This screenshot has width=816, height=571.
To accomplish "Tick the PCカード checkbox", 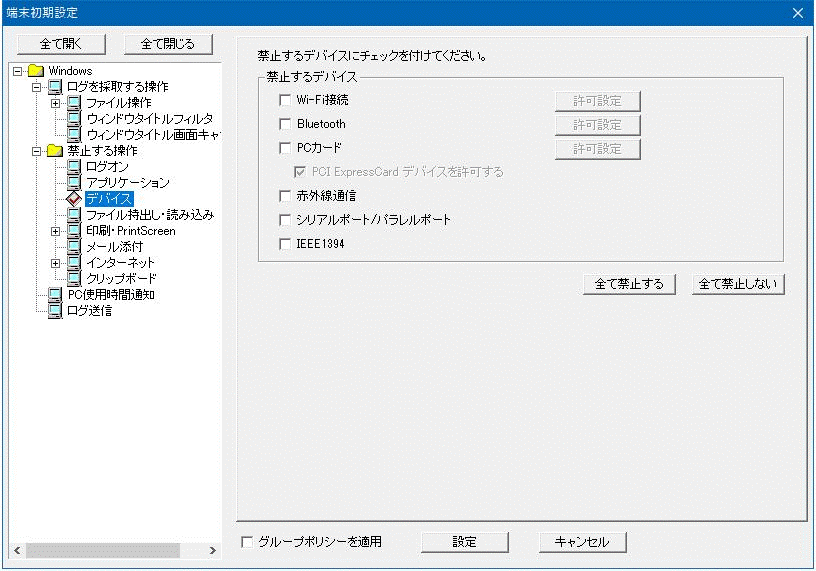I will (285, 148).
